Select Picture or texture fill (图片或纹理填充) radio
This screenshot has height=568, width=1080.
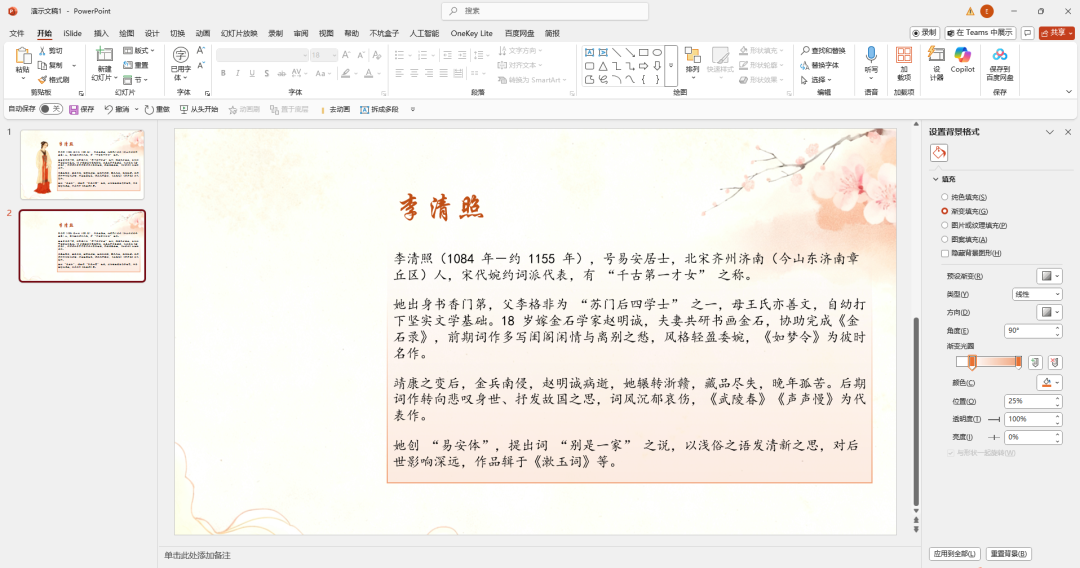944,225
